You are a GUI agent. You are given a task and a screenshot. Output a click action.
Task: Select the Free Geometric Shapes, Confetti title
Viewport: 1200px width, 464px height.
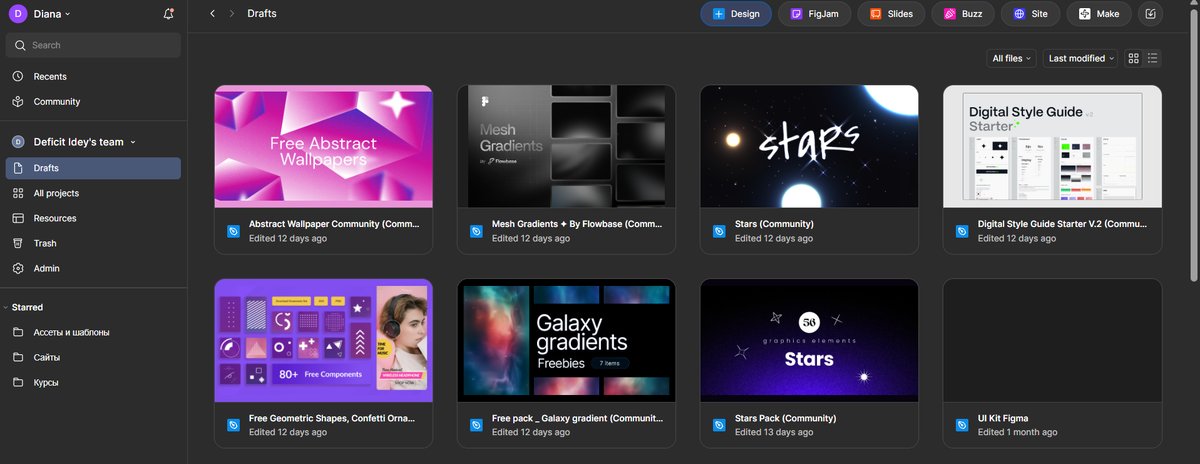click(334, 418)
